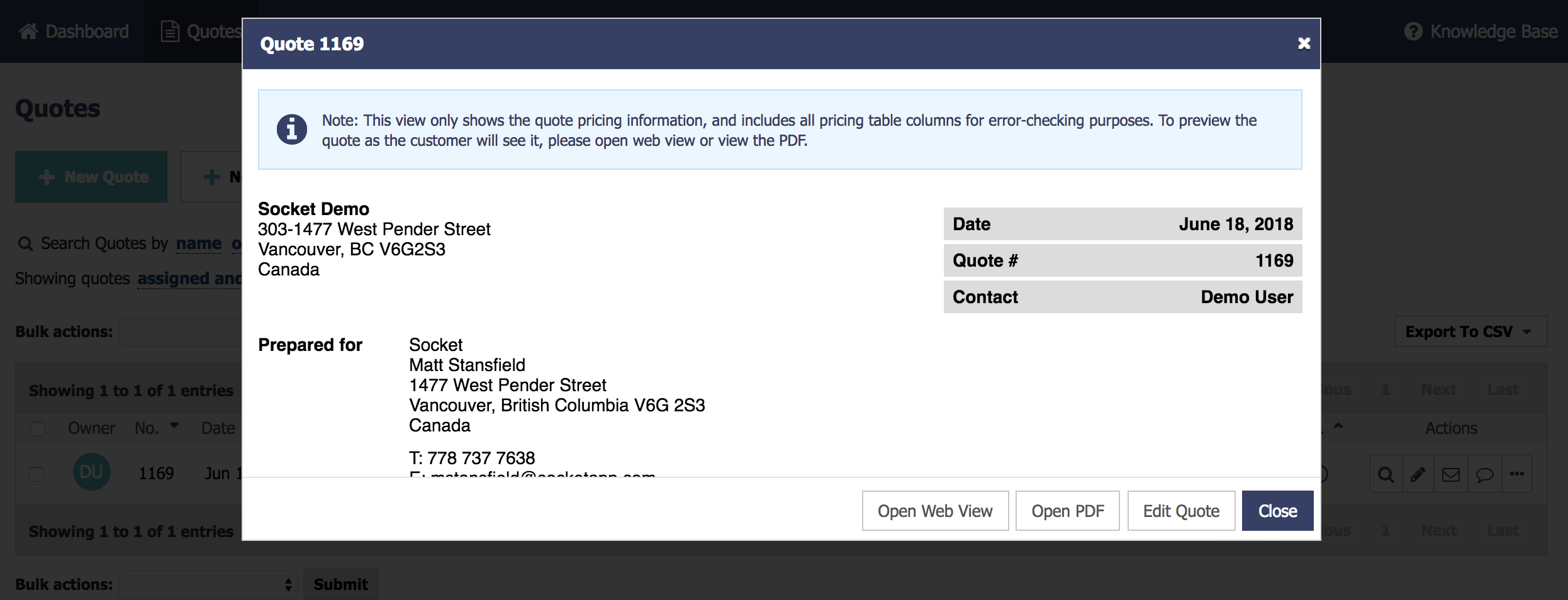Check the checkbox for quote 1169 row
This screenshot has height=600, width=1568.
coord(36,474)
